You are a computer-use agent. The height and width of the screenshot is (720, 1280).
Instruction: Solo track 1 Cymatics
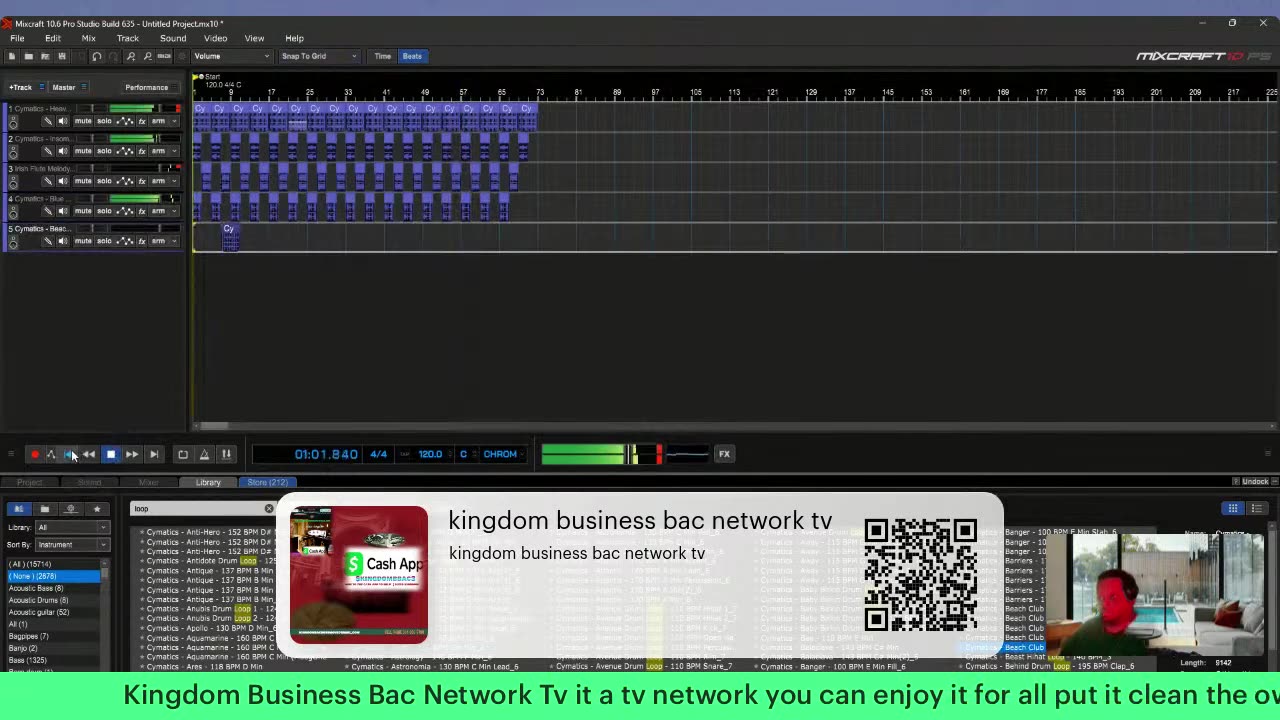[x=104, y=121]
